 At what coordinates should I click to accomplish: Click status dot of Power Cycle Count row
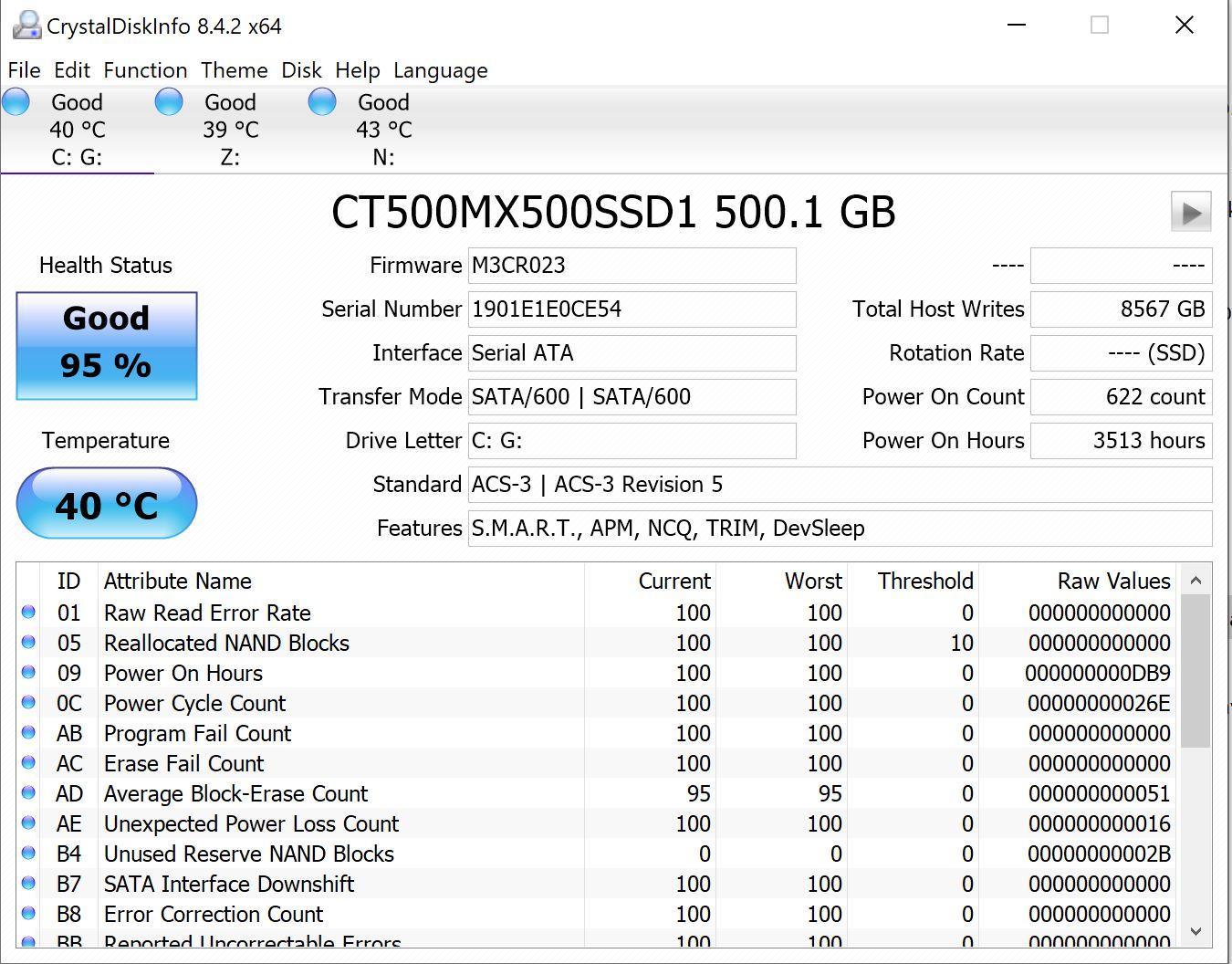(x=28, y=703)
